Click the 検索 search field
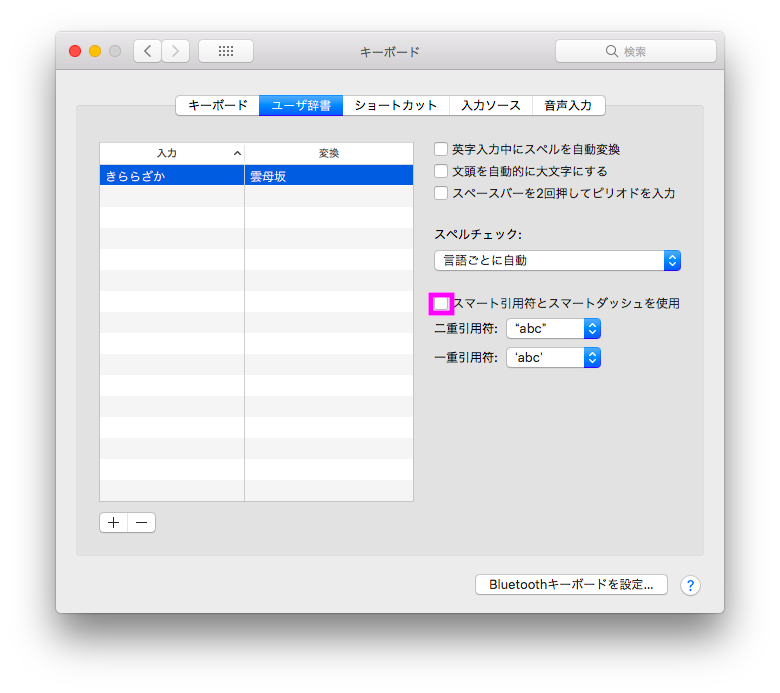Screen dimensions: 780x693 point(636,51)
